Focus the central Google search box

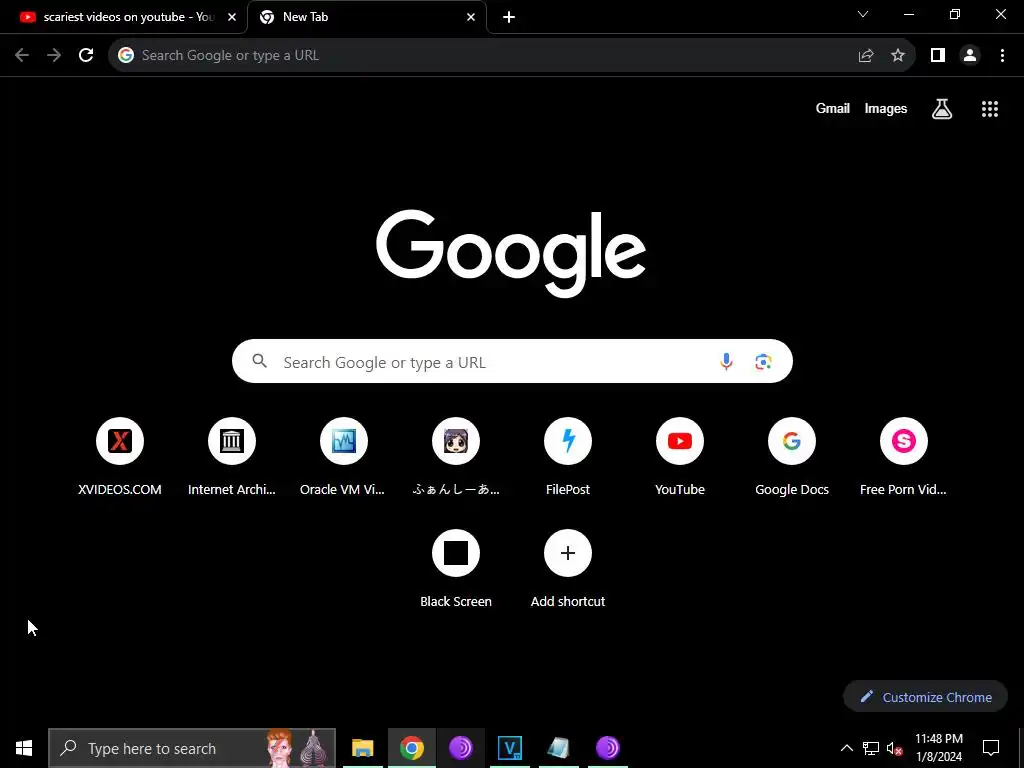pos(512,361)
